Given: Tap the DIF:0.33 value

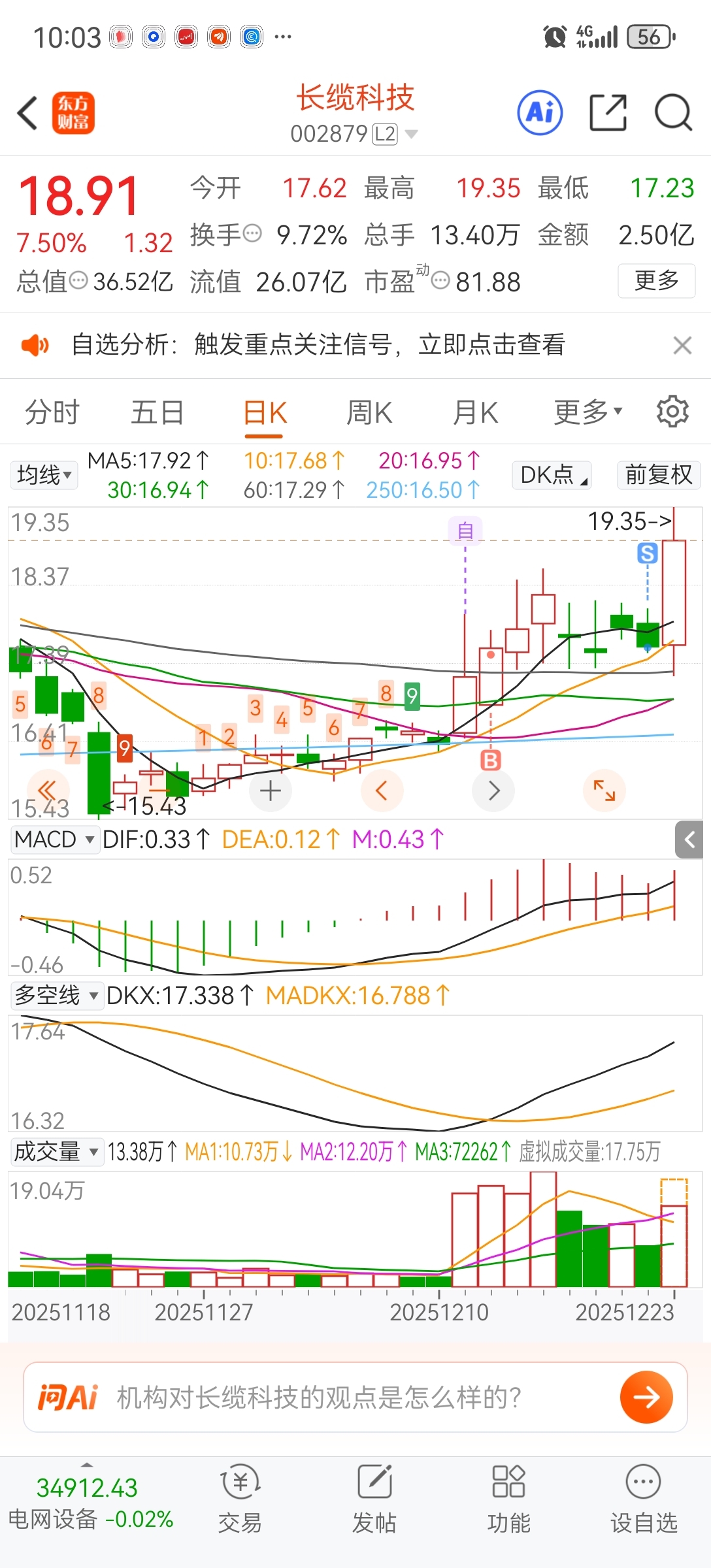Looking at the screenshot, I should click(156, 840).
